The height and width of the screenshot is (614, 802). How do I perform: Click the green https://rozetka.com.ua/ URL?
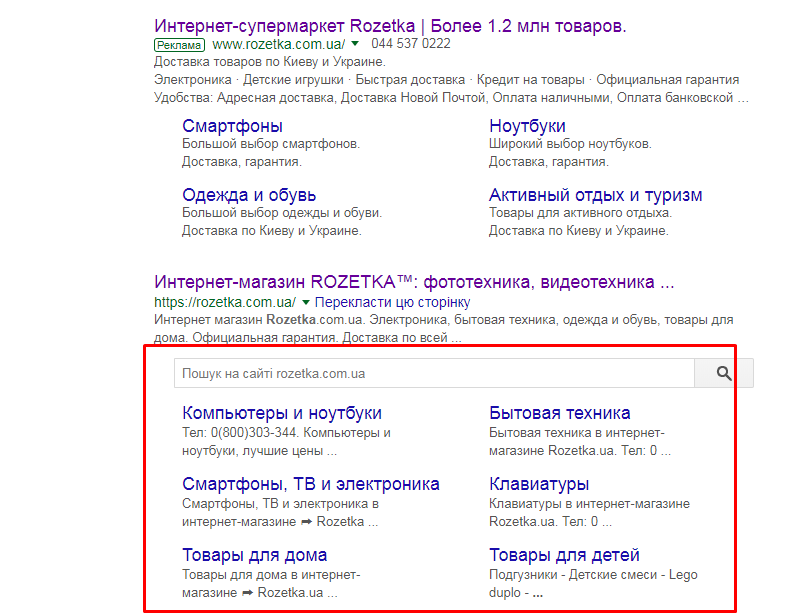[x=225, y=302]
